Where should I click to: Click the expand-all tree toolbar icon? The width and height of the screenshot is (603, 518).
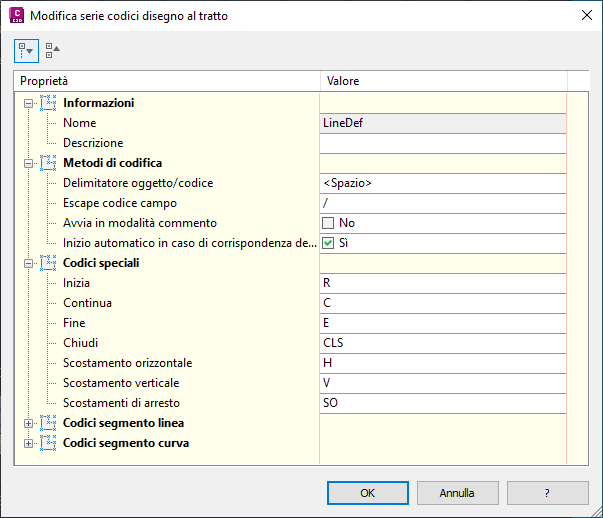[26, 49]
